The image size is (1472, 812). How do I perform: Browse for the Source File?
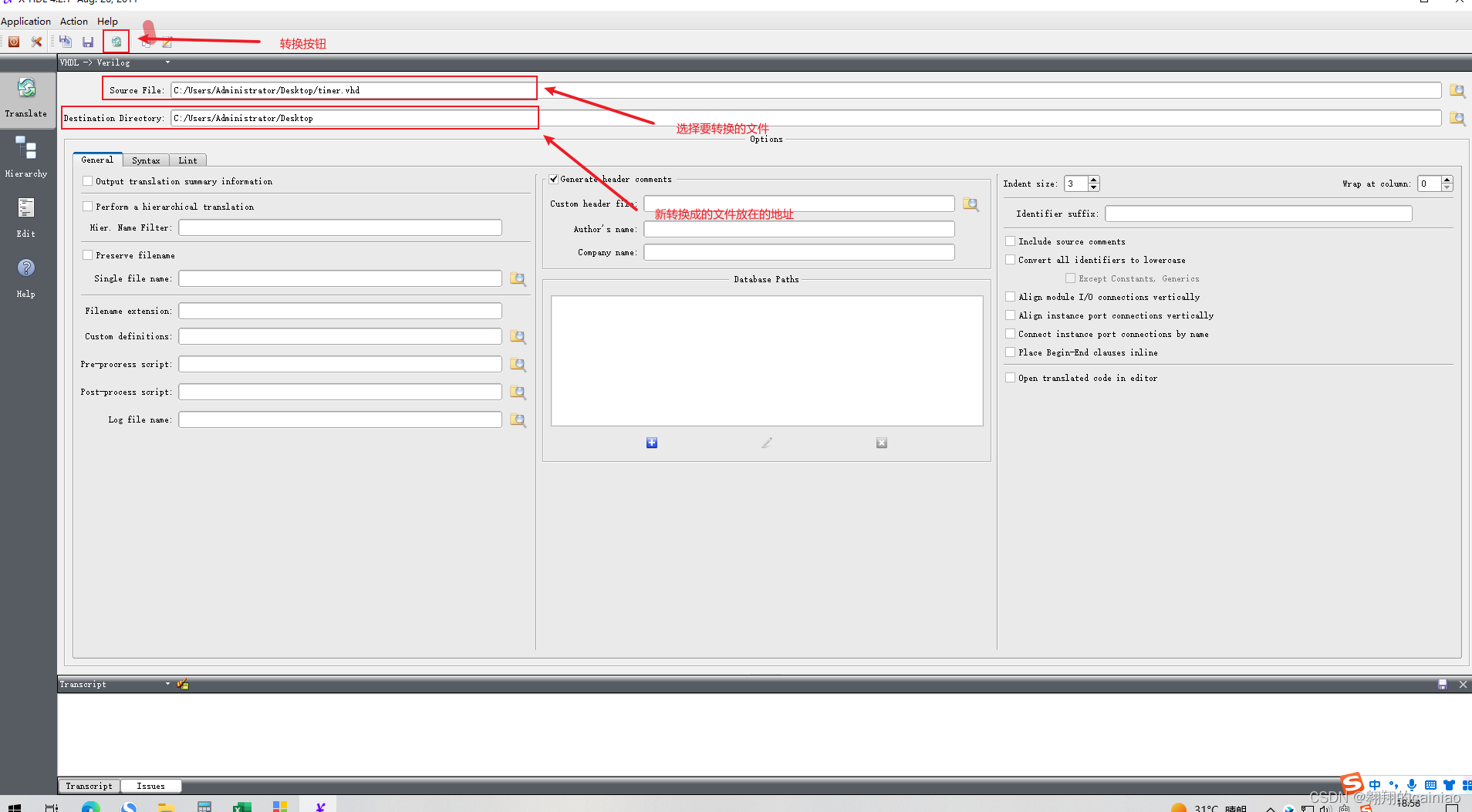1457,90
